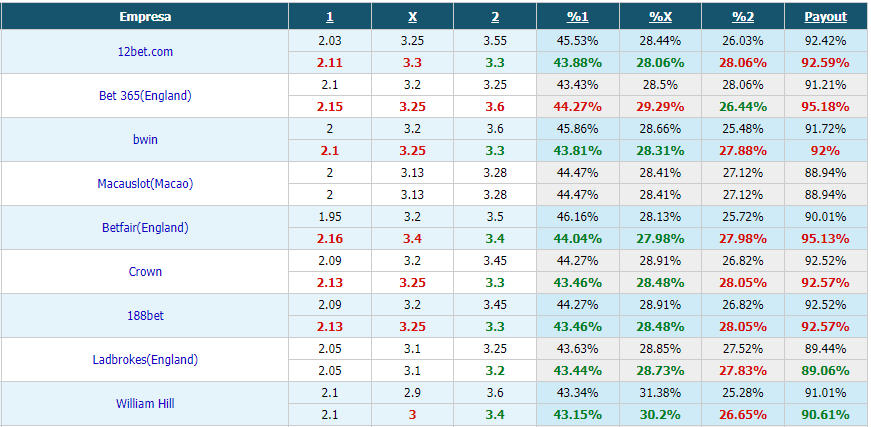Sort by the Payout column header
This screenshot has width=871, height=427.
point(826,17)
